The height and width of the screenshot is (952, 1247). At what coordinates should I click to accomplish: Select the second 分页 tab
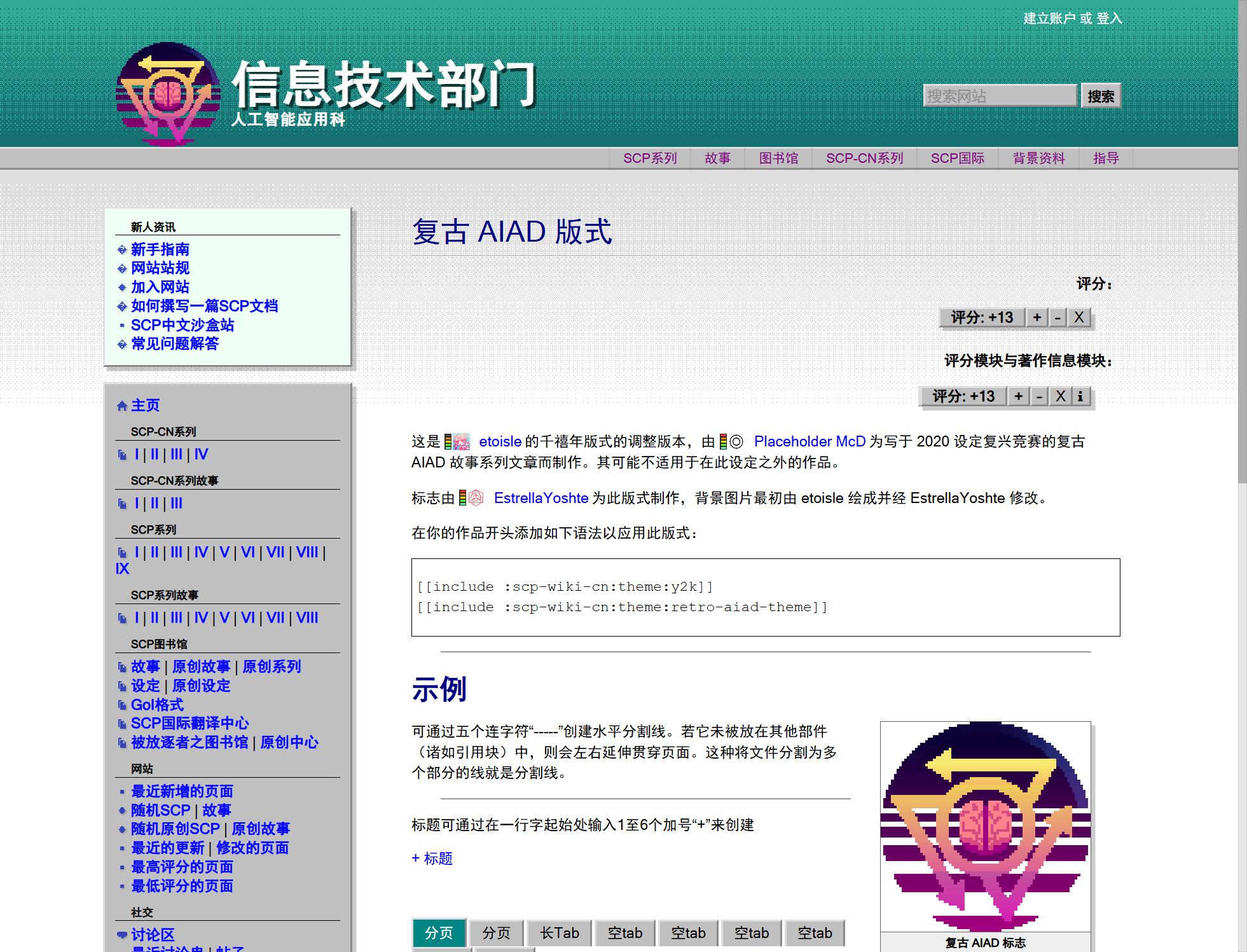(497, 933)
